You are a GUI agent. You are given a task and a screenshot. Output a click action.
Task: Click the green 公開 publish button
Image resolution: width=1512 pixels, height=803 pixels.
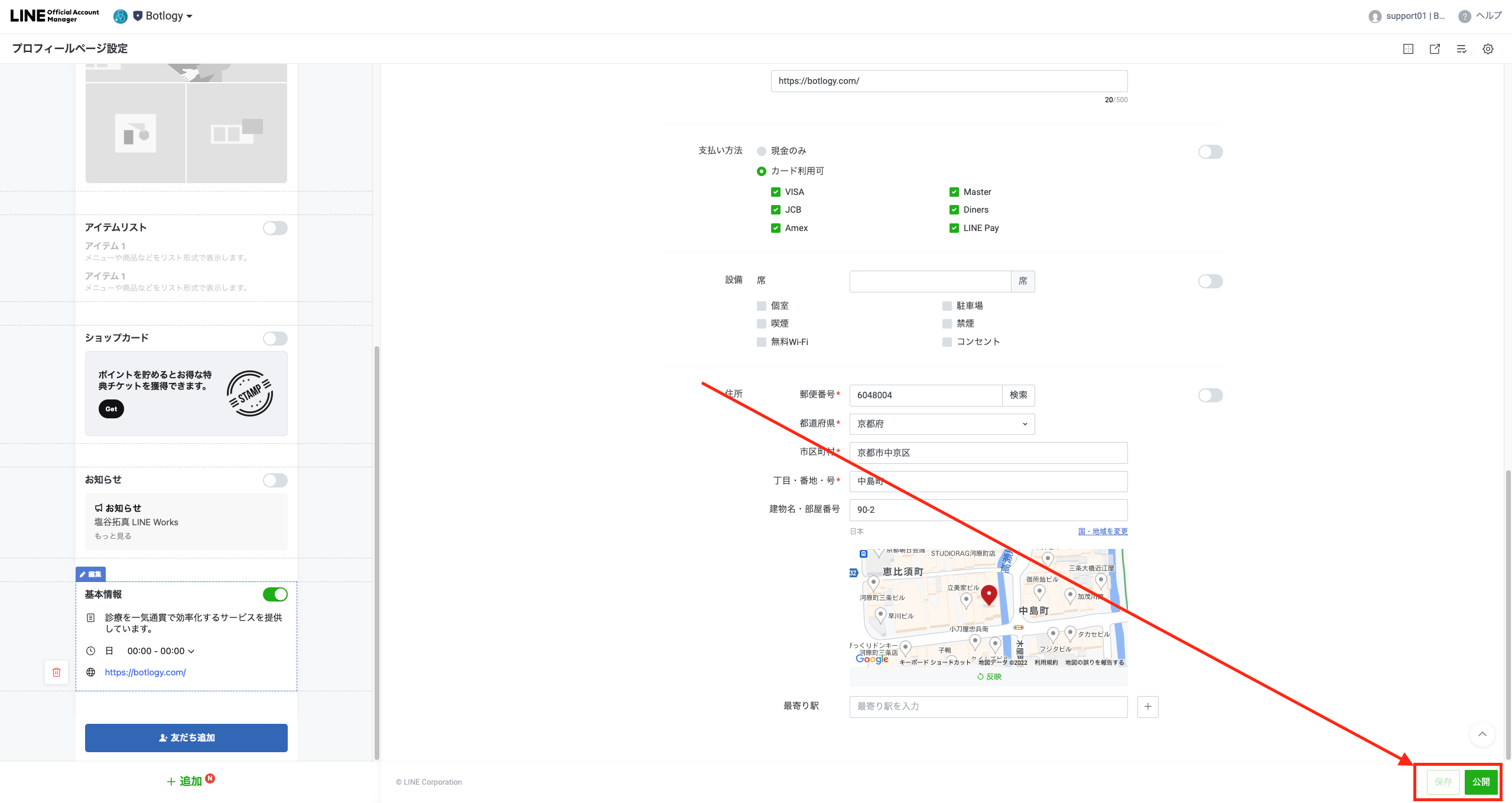pyautogui.click(x=1481, y=782)
